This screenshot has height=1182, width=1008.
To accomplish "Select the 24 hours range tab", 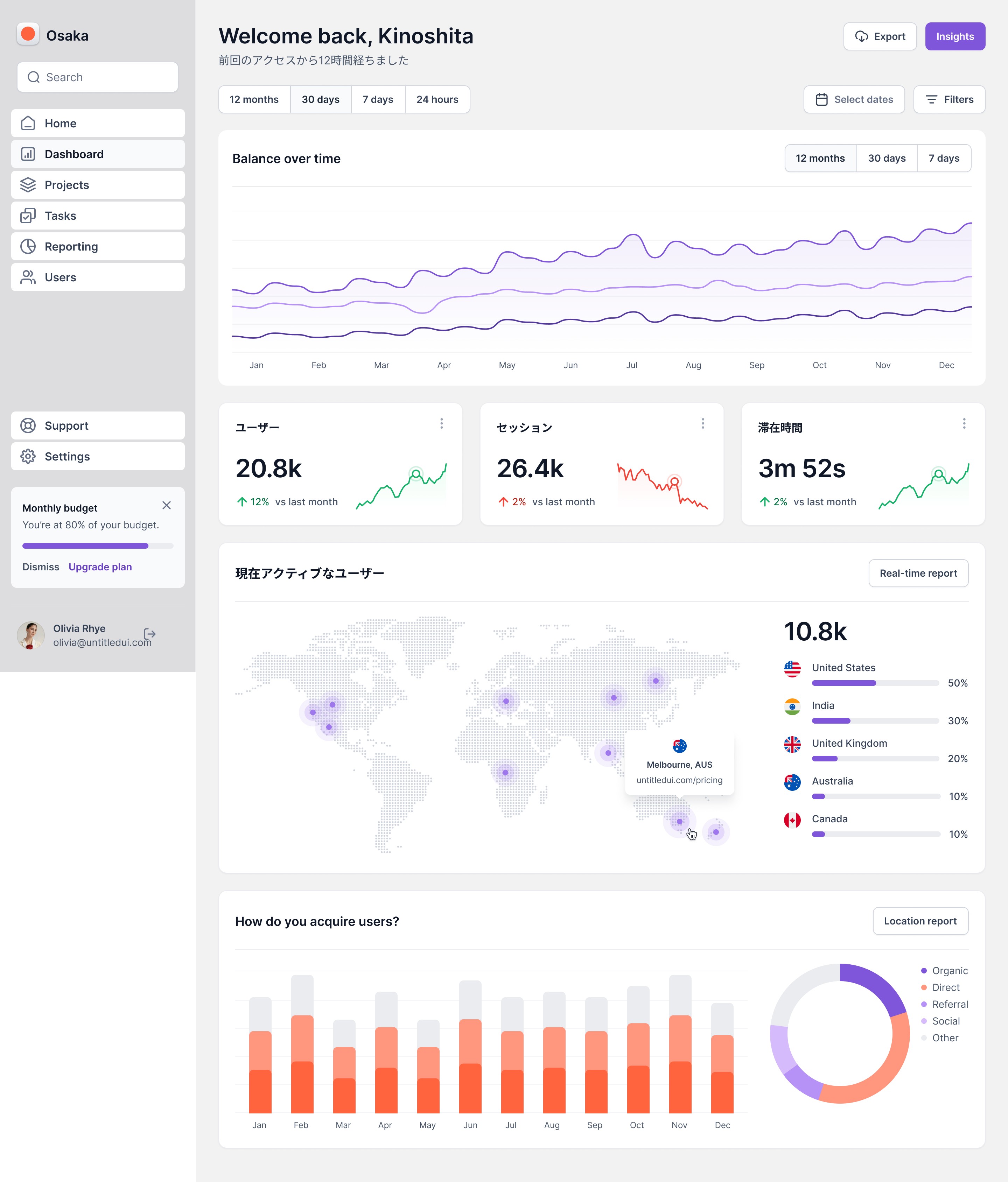I will pyautogui.click(x=437, y=99).
